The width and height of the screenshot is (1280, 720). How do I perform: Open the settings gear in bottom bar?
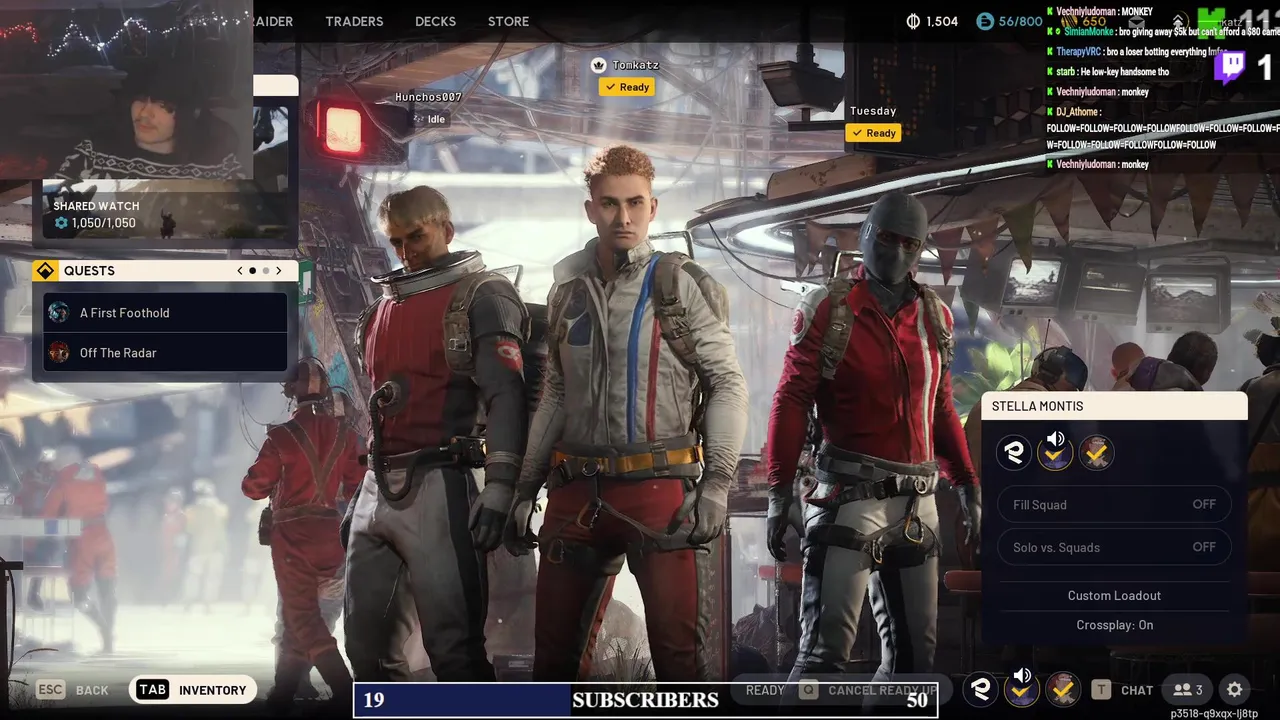[1235, 690]
